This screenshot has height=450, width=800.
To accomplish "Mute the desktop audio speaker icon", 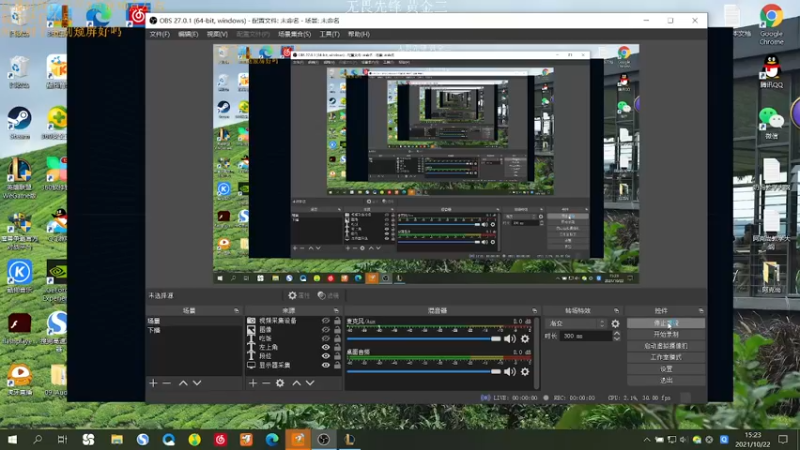I will pos(510,371).
